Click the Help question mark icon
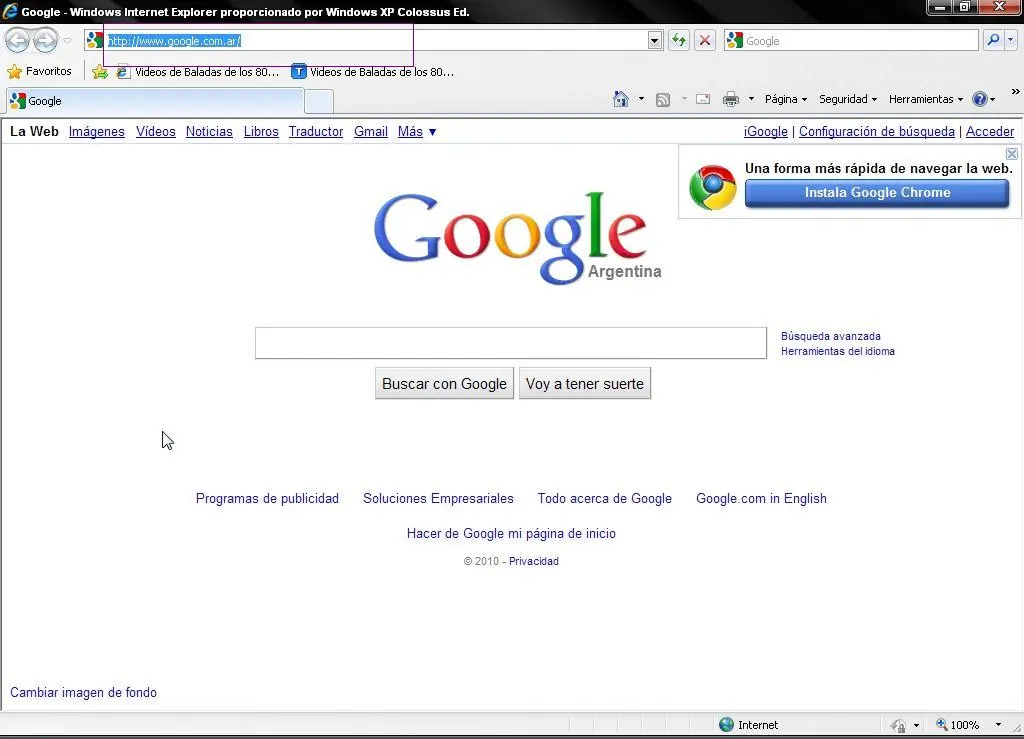Viewport: 1024px width, 739px height. pyautogui.click(x=980, y=99)
